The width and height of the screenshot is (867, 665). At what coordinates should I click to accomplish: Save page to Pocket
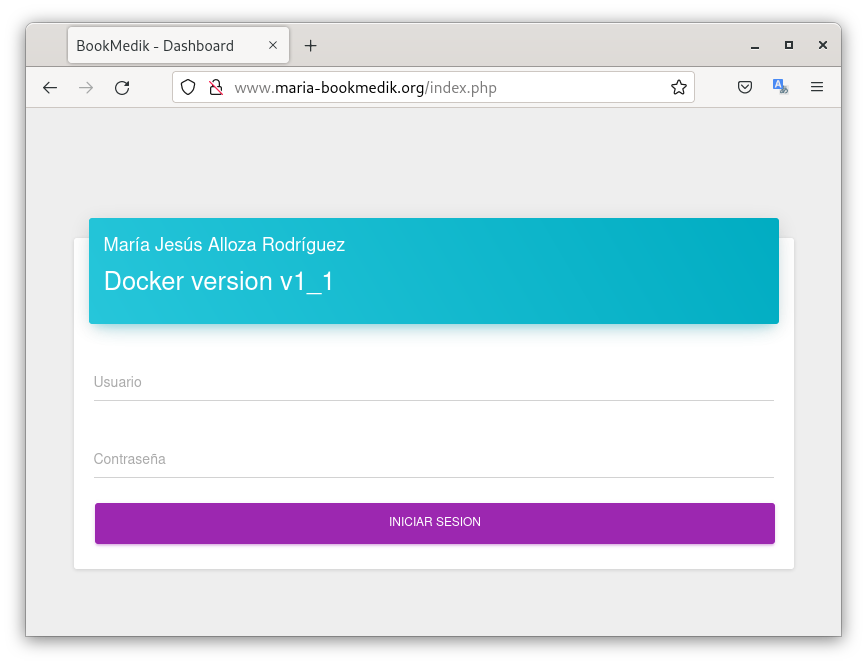745,88
